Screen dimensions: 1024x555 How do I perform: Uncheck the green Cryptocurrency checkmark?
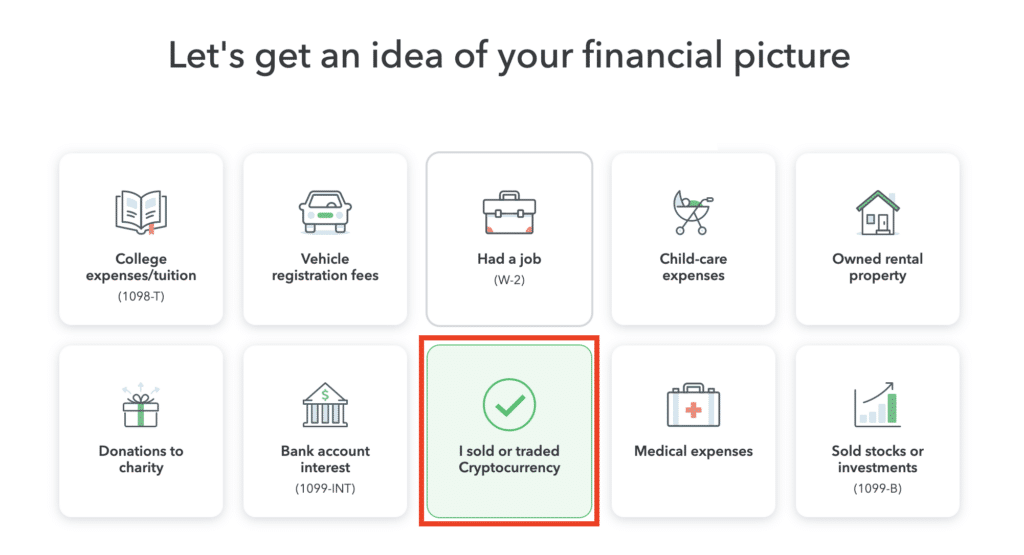(x=509, y=405)
